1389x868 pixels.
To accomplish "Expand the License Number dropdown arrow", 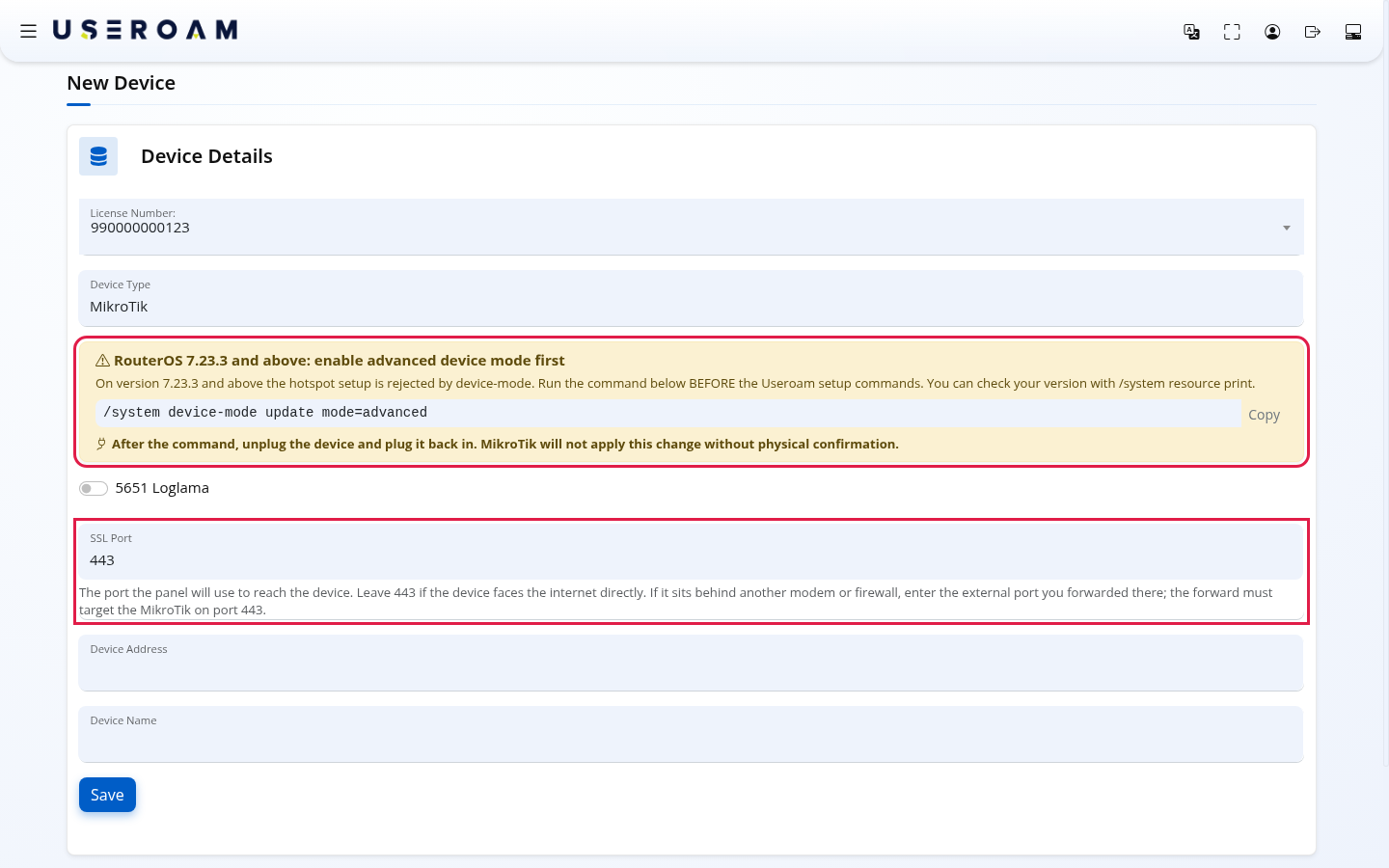I will [x=1286, y=228].
